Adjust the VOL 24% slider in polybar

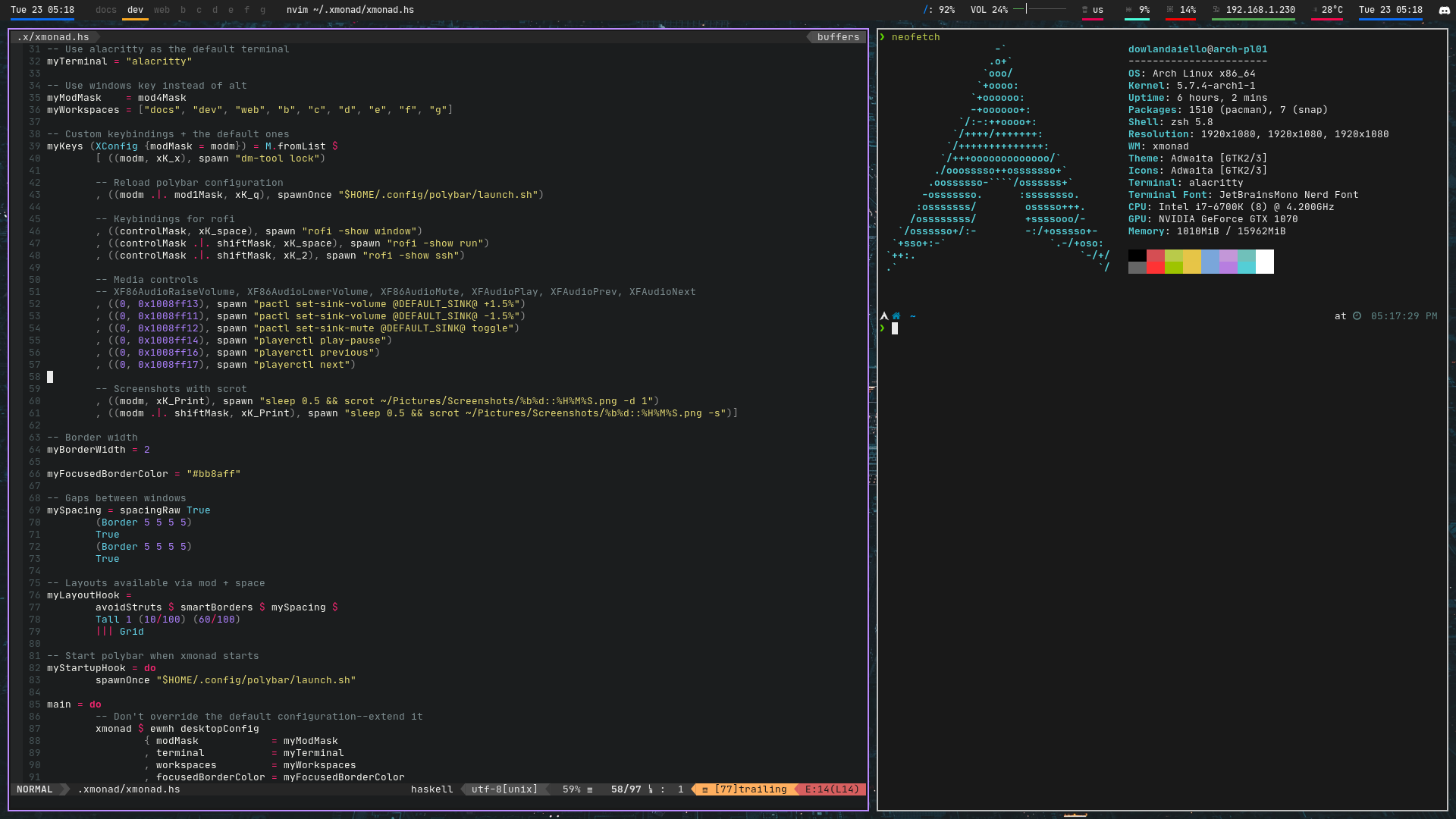[1040, 9]
